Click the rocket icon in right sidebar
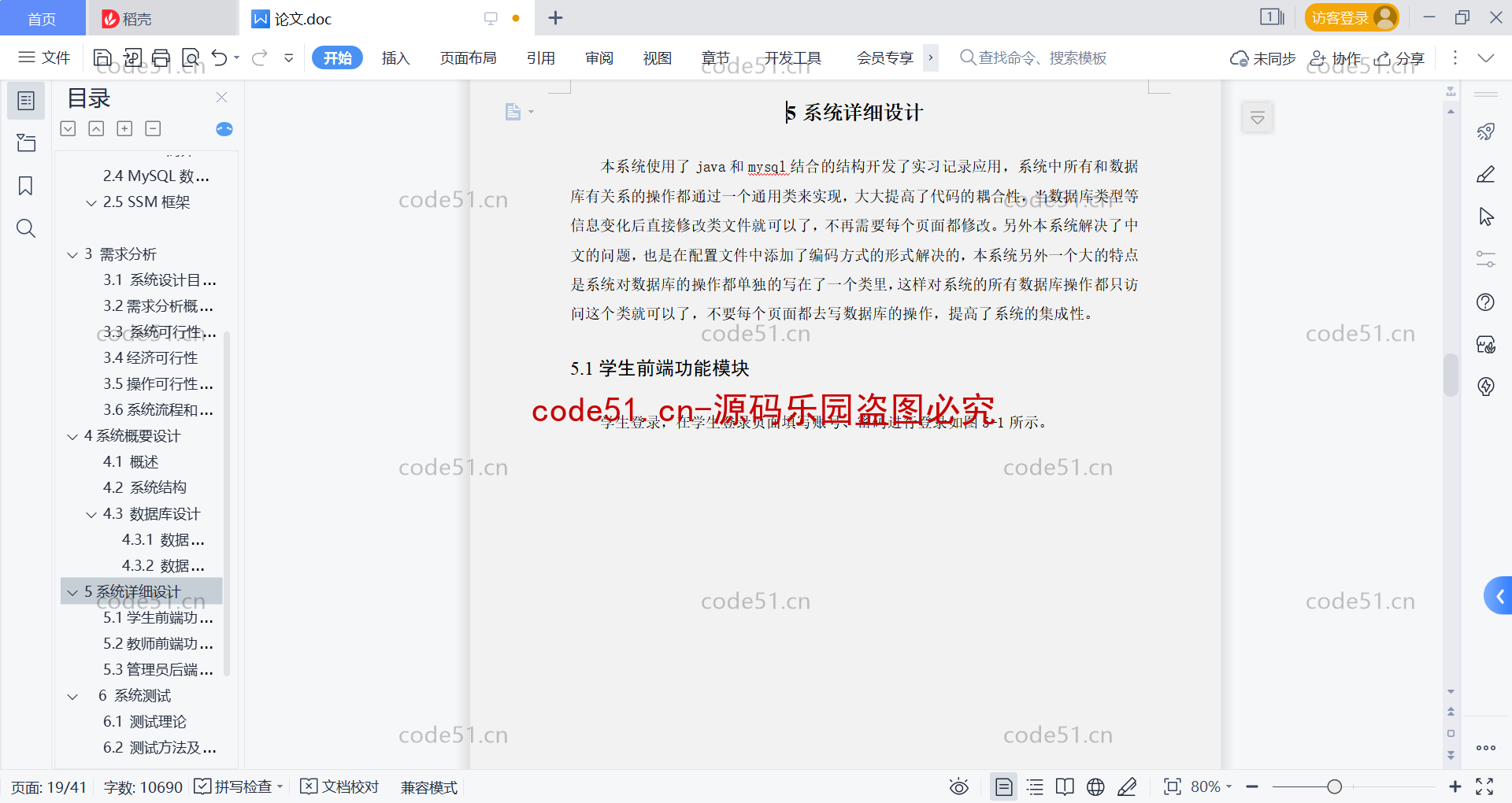The image size is (1512, 803). coord(1485,131)
